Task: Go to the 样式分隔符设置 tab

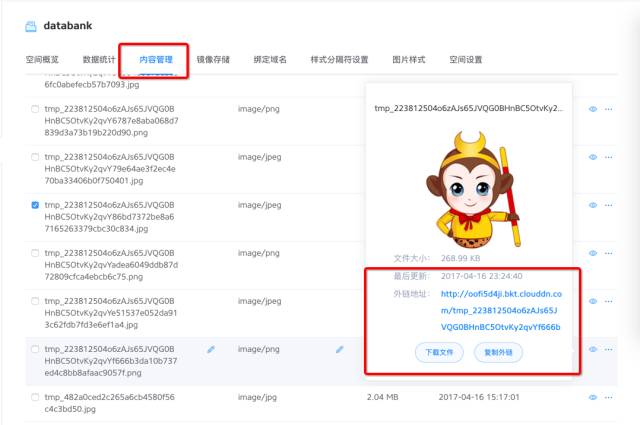Action: click(339, 60)
